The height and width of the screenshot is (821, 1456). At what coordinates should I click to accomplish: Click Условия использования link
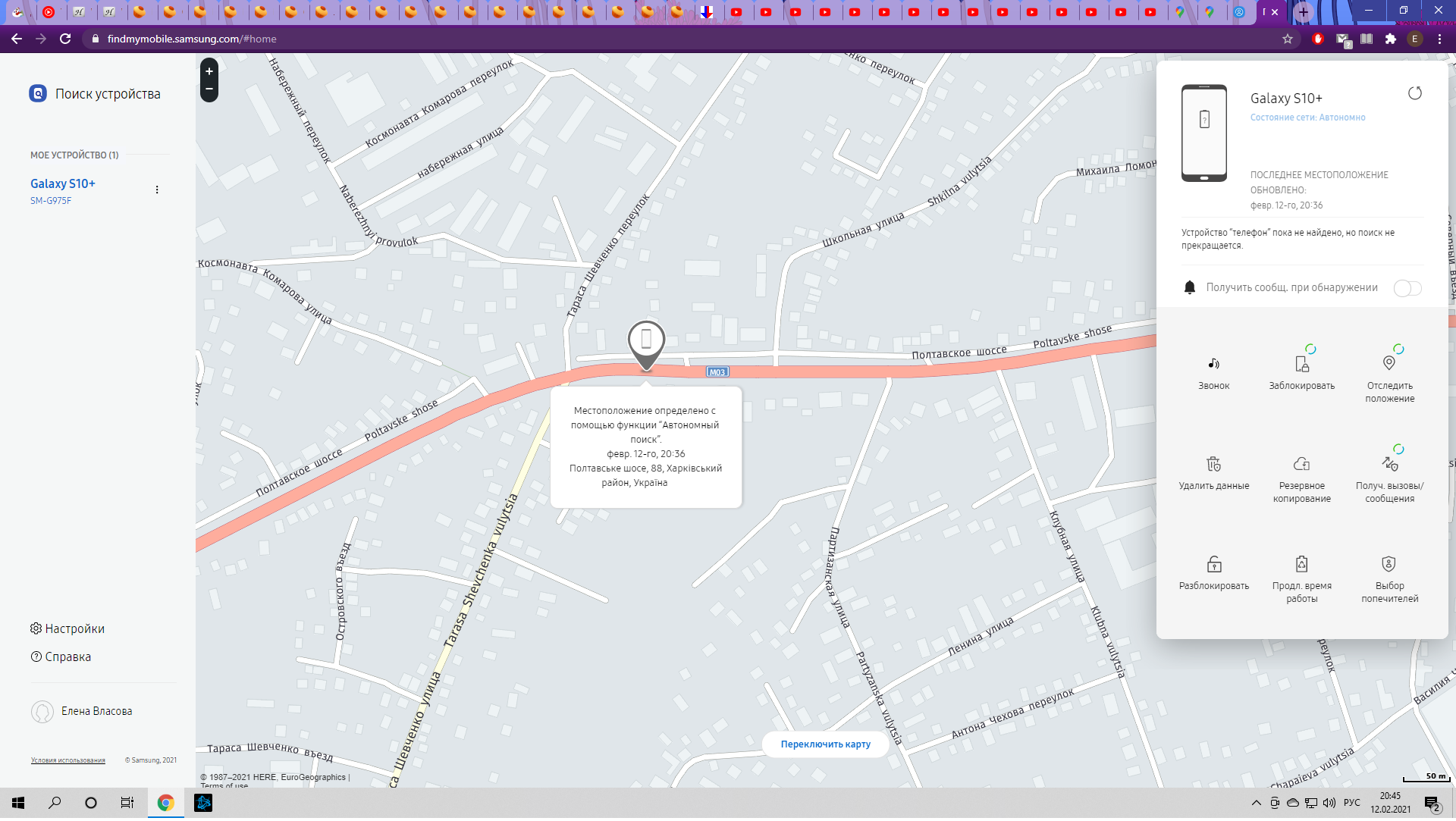[68, 760]
